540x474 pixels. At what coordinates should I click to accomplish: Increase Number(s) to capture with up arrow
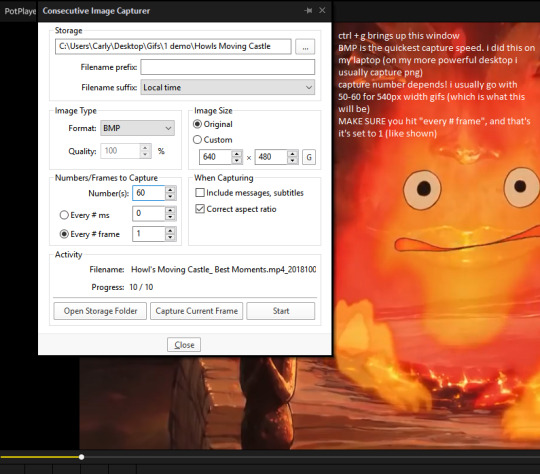pos(170,189)
